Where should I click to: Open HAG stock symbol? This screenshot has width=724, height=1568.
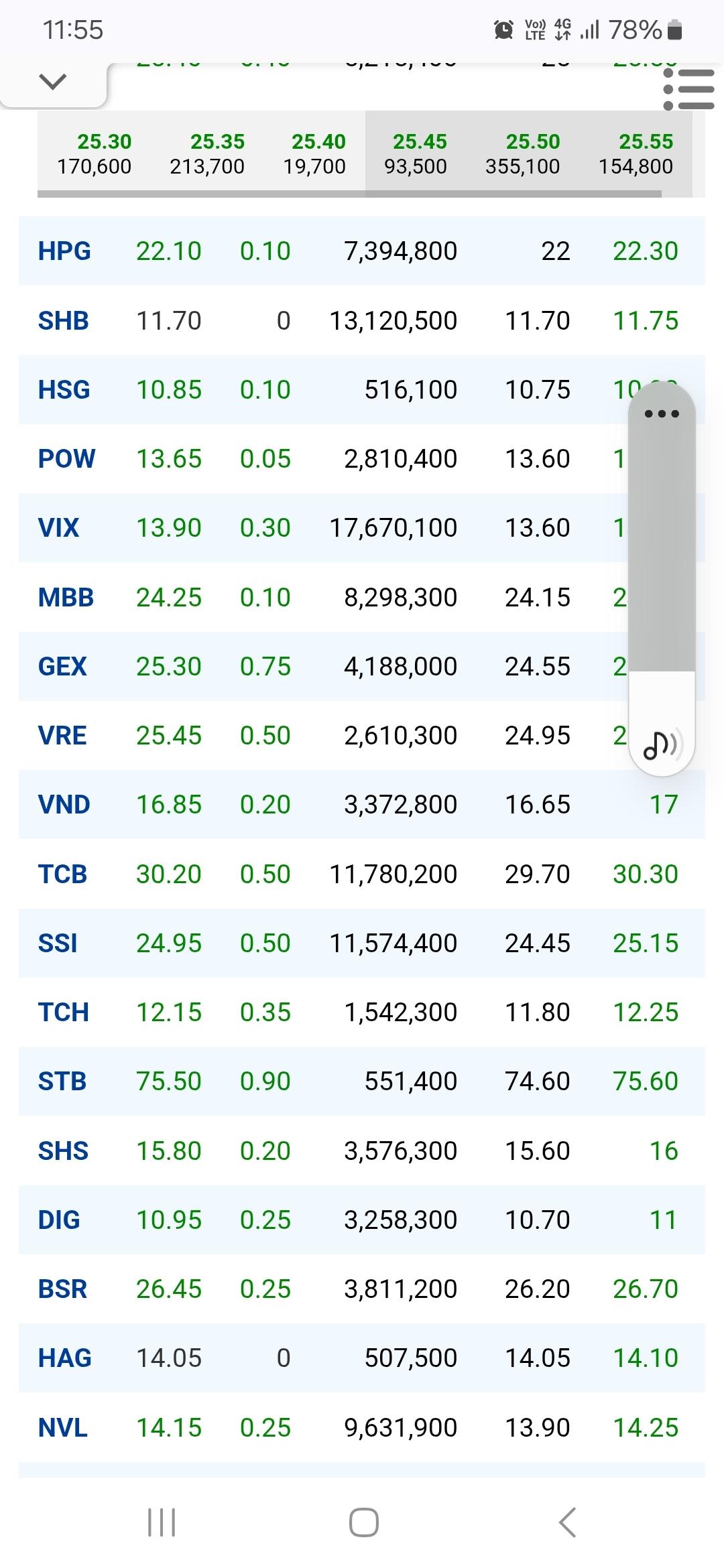64,1358
